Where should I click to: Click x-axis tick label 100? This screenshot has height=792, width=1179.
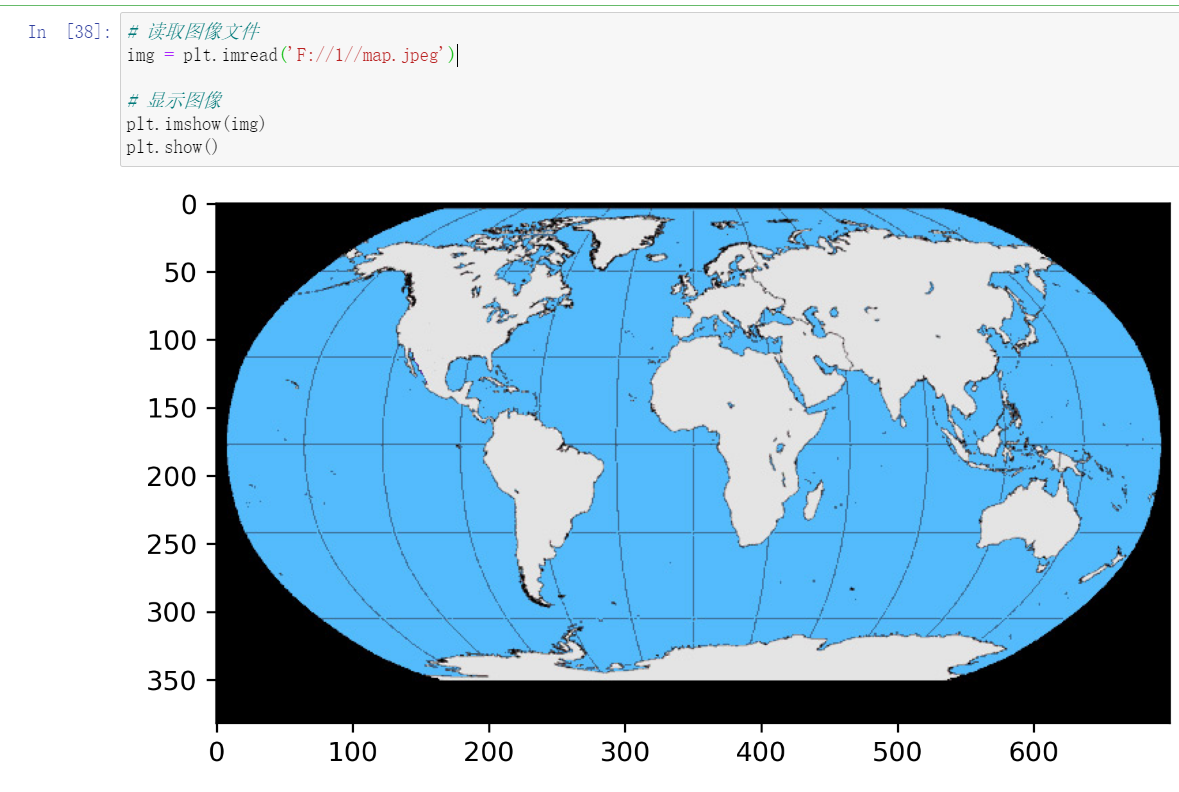tap(353, 751)
